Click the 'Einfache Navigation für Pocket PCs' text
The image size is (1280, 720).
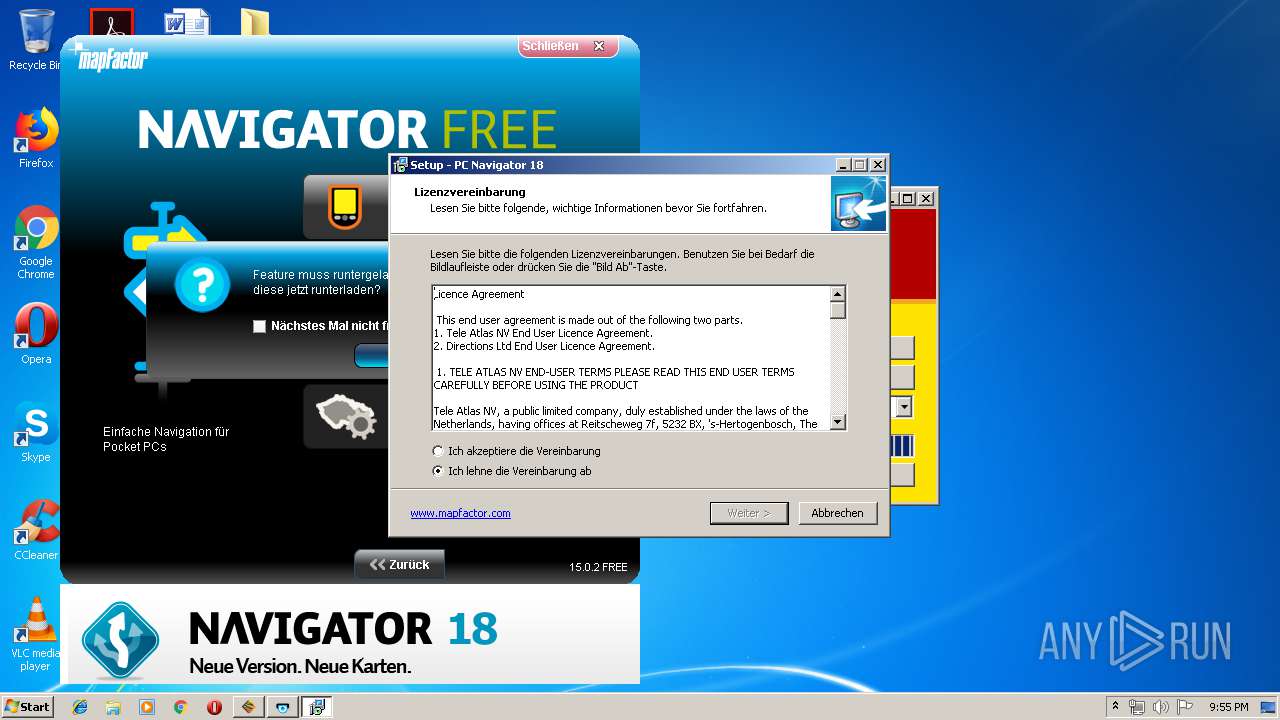[166, 439]
